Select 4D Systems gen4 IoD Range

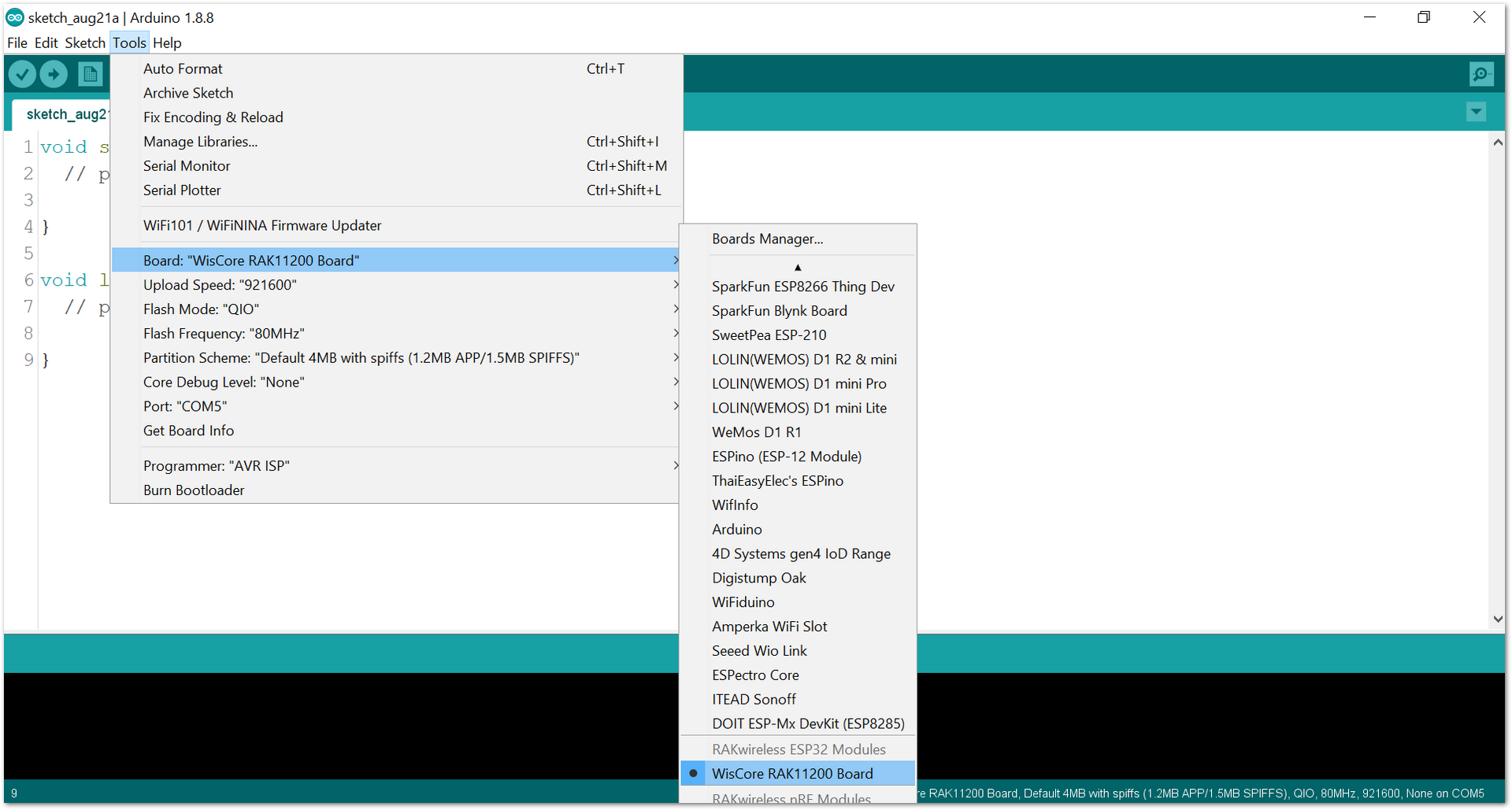798,555
